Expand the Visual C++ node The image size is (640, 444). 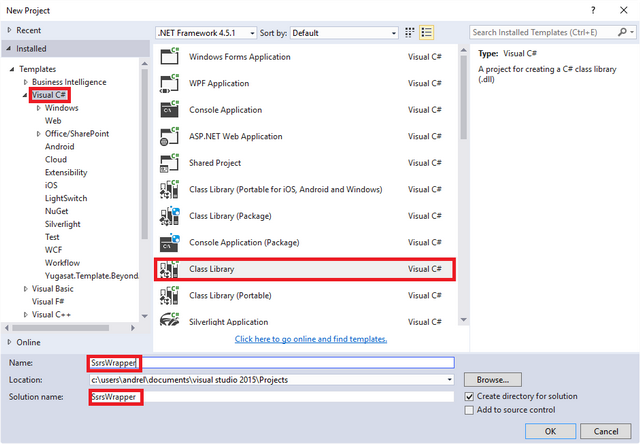[26, 315]
